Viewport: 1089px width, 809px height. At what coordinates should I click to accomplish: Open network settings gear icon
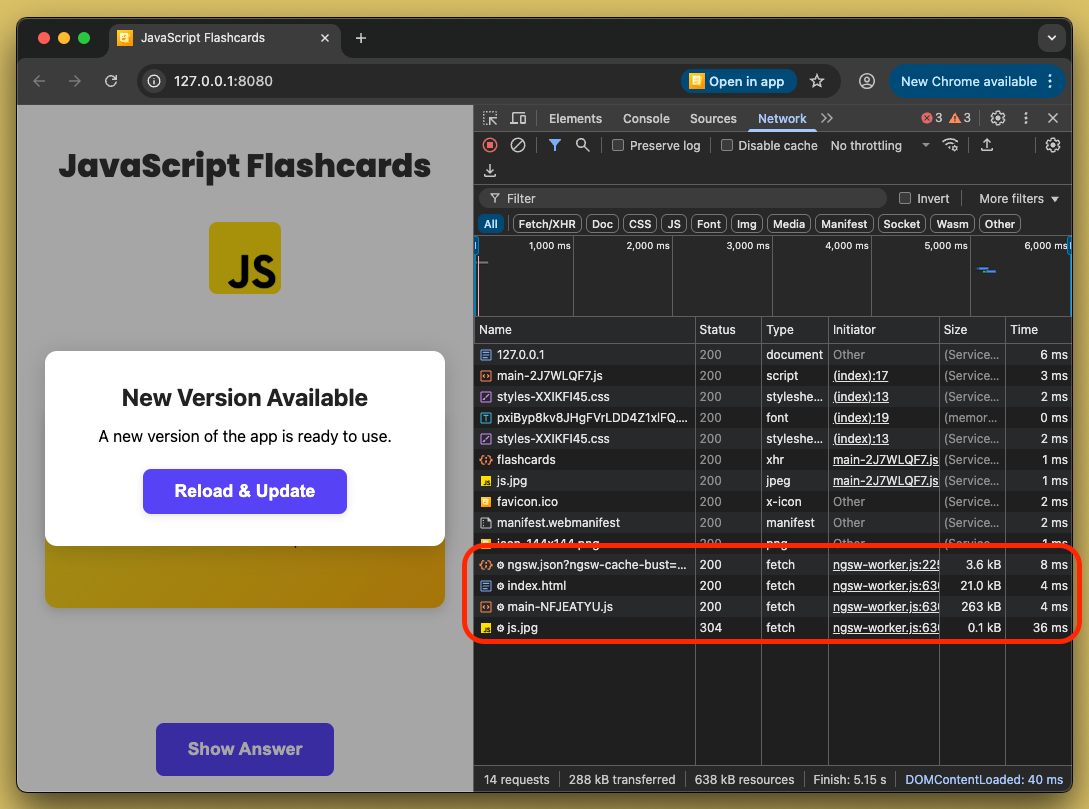(x=1053, y=145)
